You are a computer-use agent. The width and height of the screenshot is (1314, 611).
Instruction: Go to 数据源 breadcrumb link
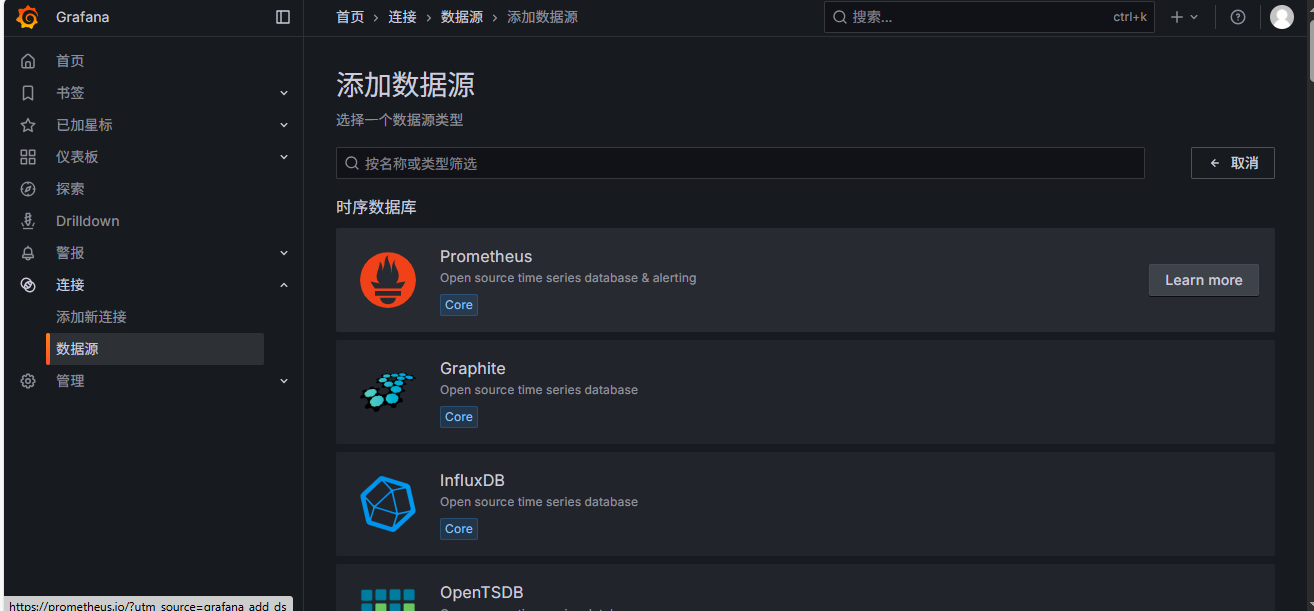[461, 17]
